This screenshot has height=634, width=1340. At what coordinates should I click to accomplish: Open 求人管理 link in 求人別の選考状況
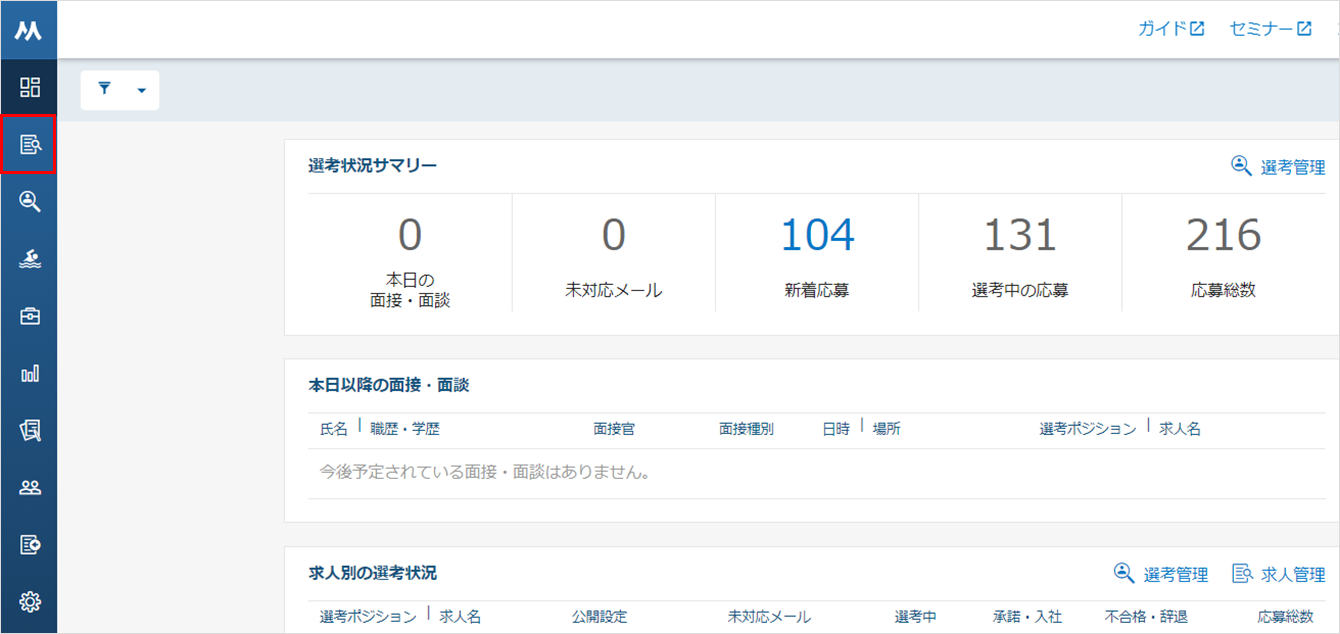1279,574
